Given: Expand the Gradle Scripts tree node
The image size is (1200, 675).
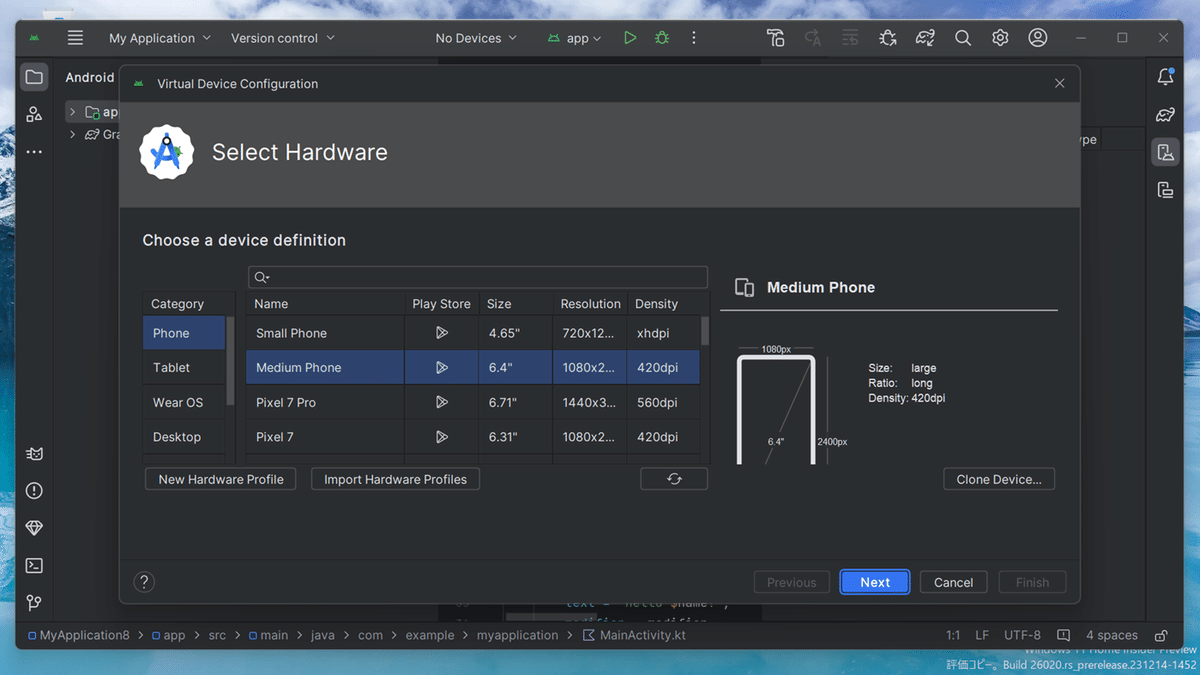Looking at the screenshot, I should click(73, 134).
